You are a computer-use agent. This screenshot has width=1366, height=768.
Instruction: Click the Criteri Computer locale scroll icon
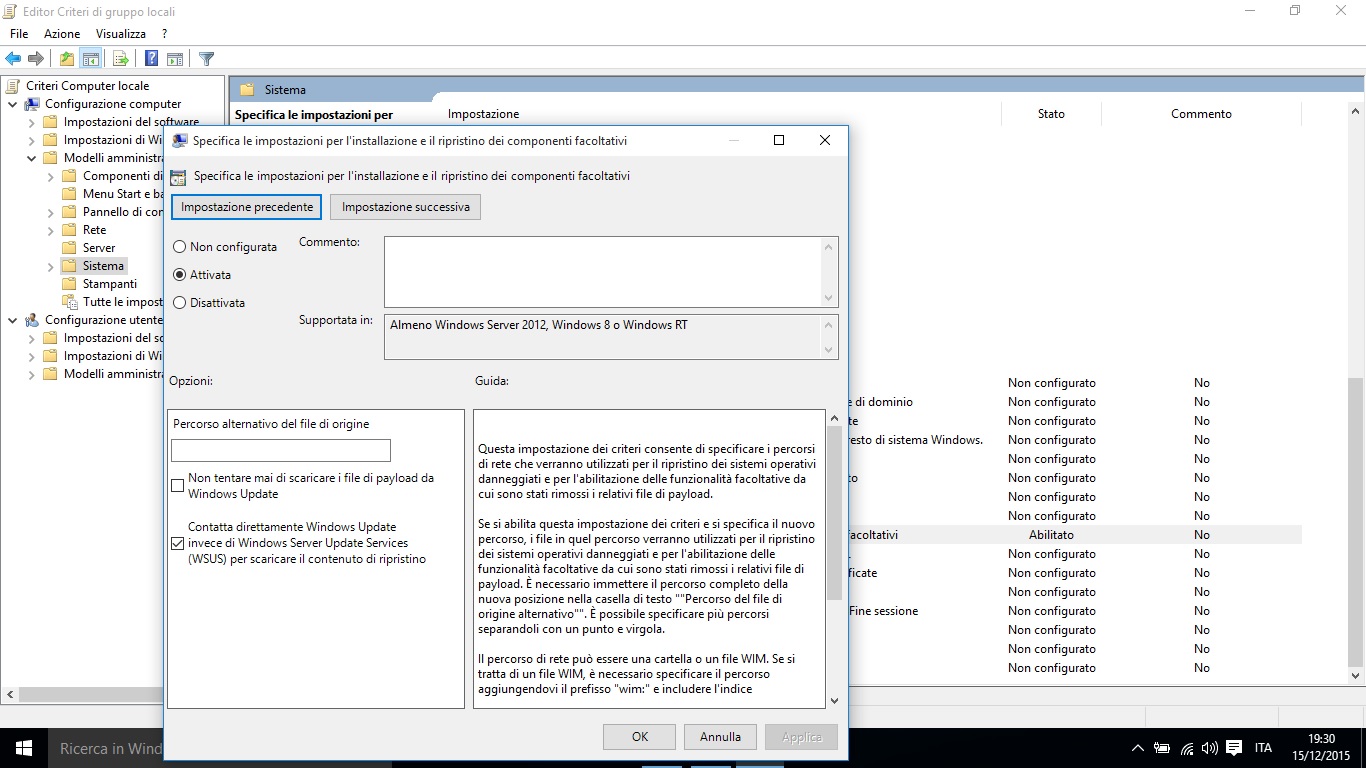pyautogui.click(x=14, y=86)
